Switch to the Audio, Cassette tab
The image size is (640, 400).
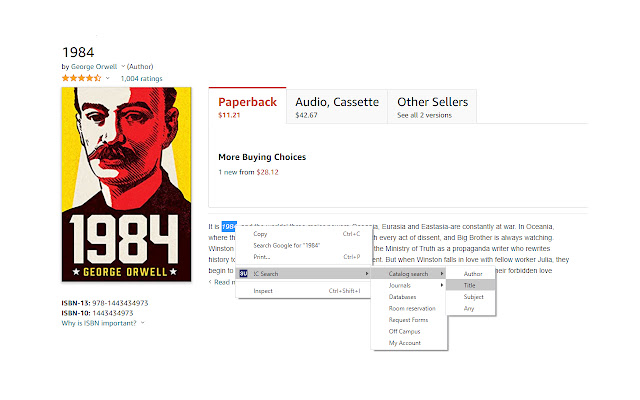click(x=335, y=107)
